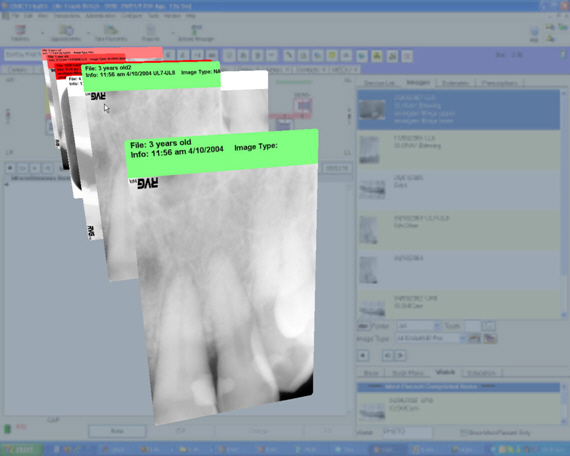570x456 pixels.
Task: Click the teal arrow icon in purple toolbar
Action: (x=362, y=56)
